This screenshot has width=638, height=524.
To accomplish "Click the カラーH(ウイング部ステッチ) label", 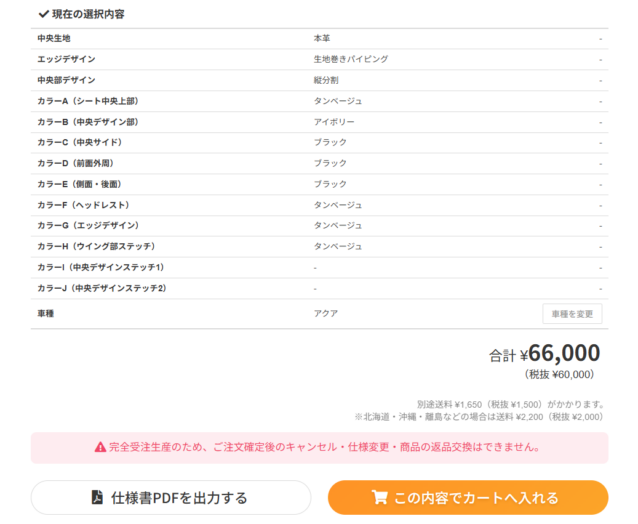I will tap(95, 246).
